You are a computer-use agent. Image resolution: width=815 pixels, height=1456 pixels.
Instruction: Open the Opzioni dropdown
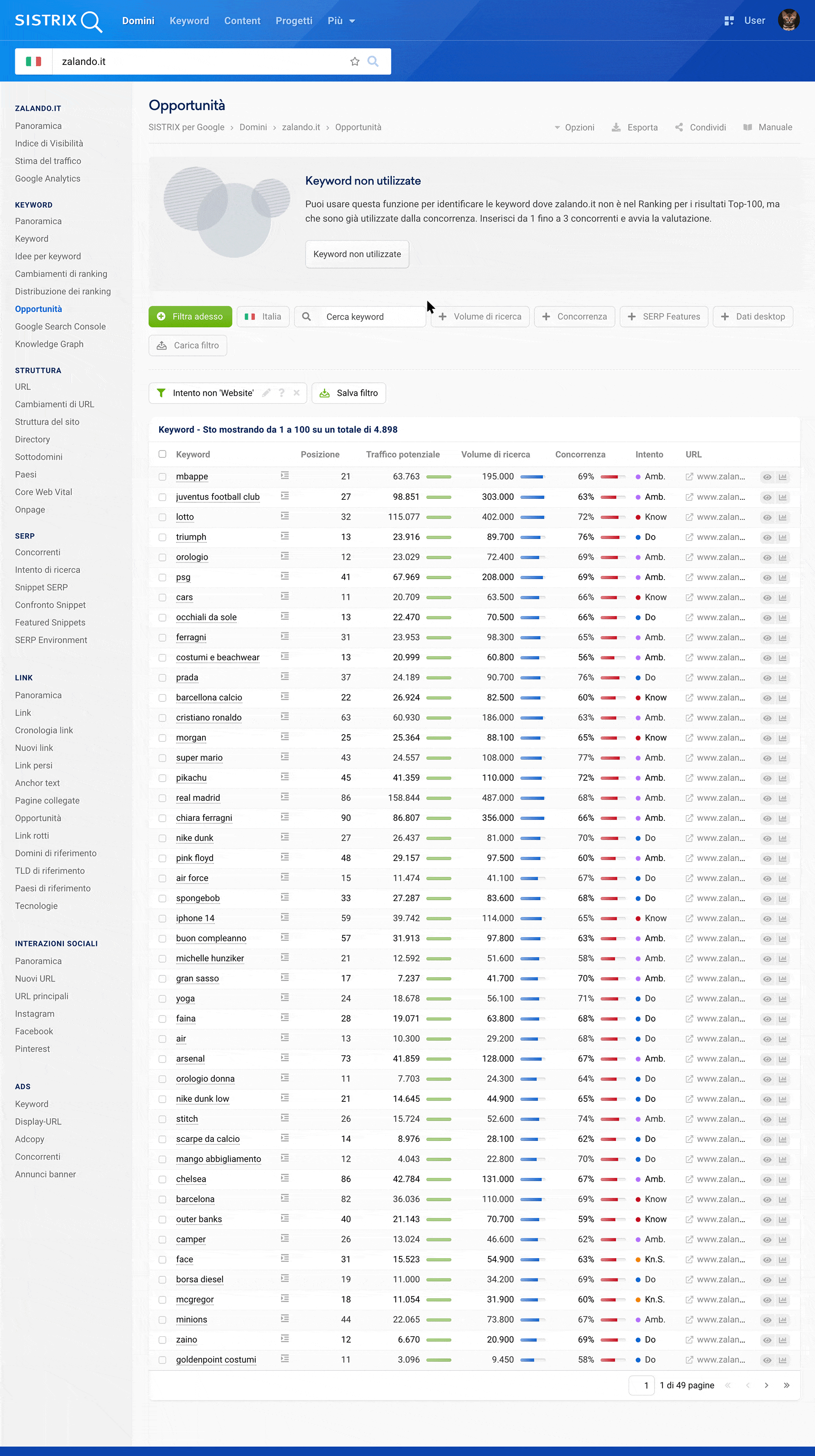coord(574,127)
